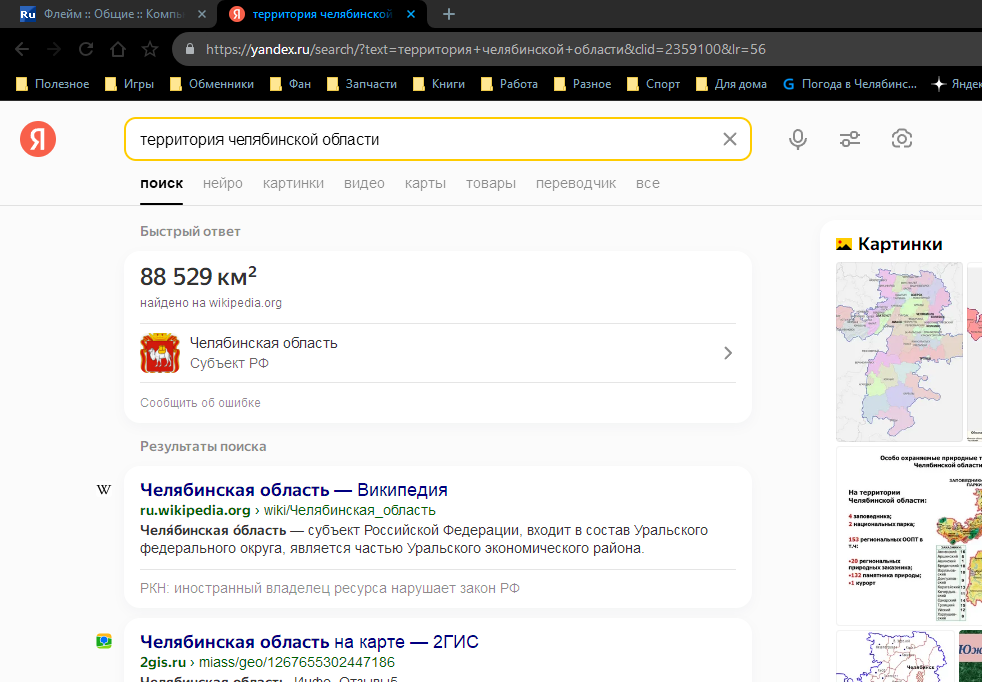
Task: Switch to карты search tab
Action: tap(425, 183)
